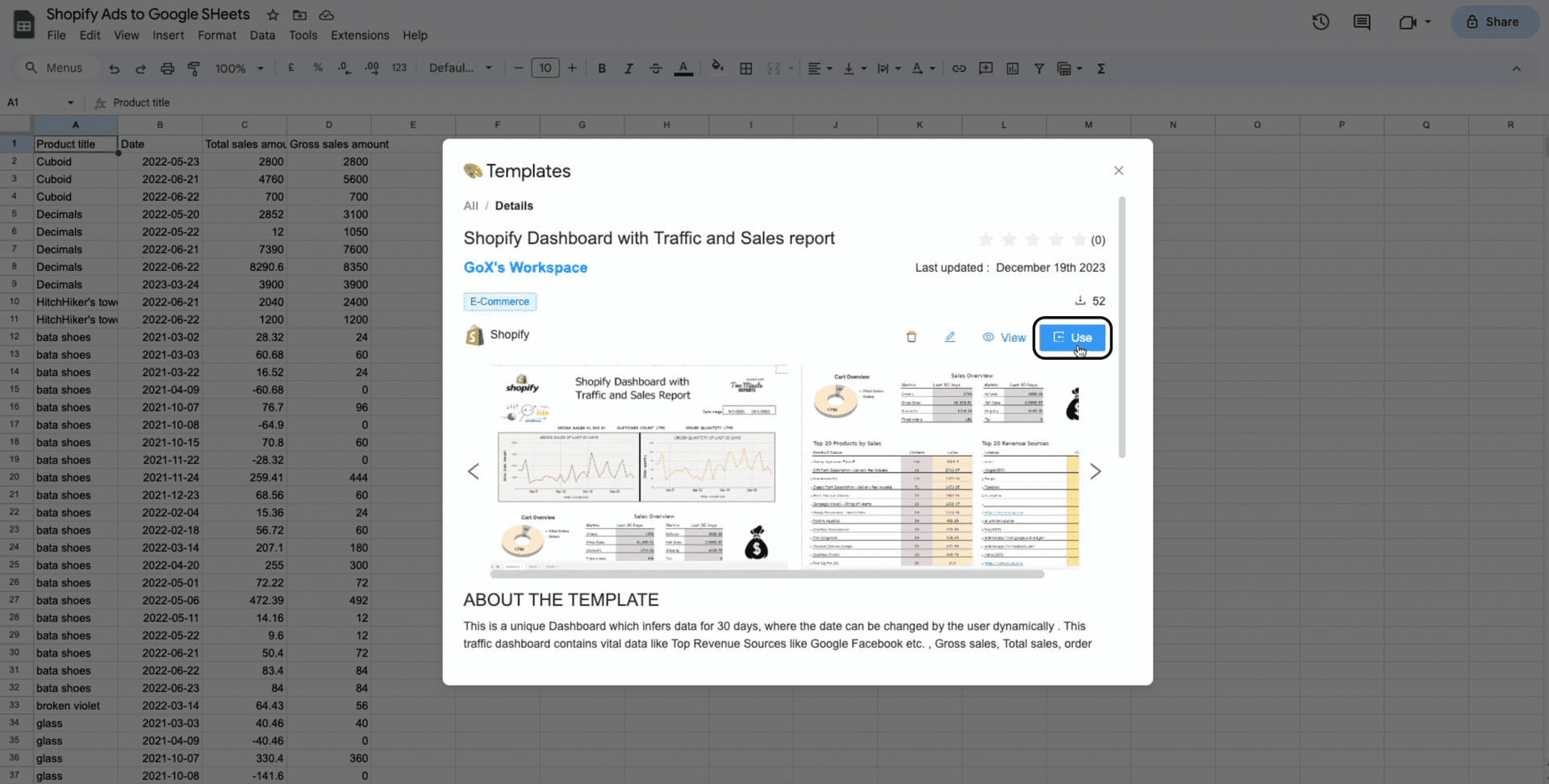The image size is (1549, 784).
Task: Collapse the toolbar with the chevron
Action: (1516, 69)
